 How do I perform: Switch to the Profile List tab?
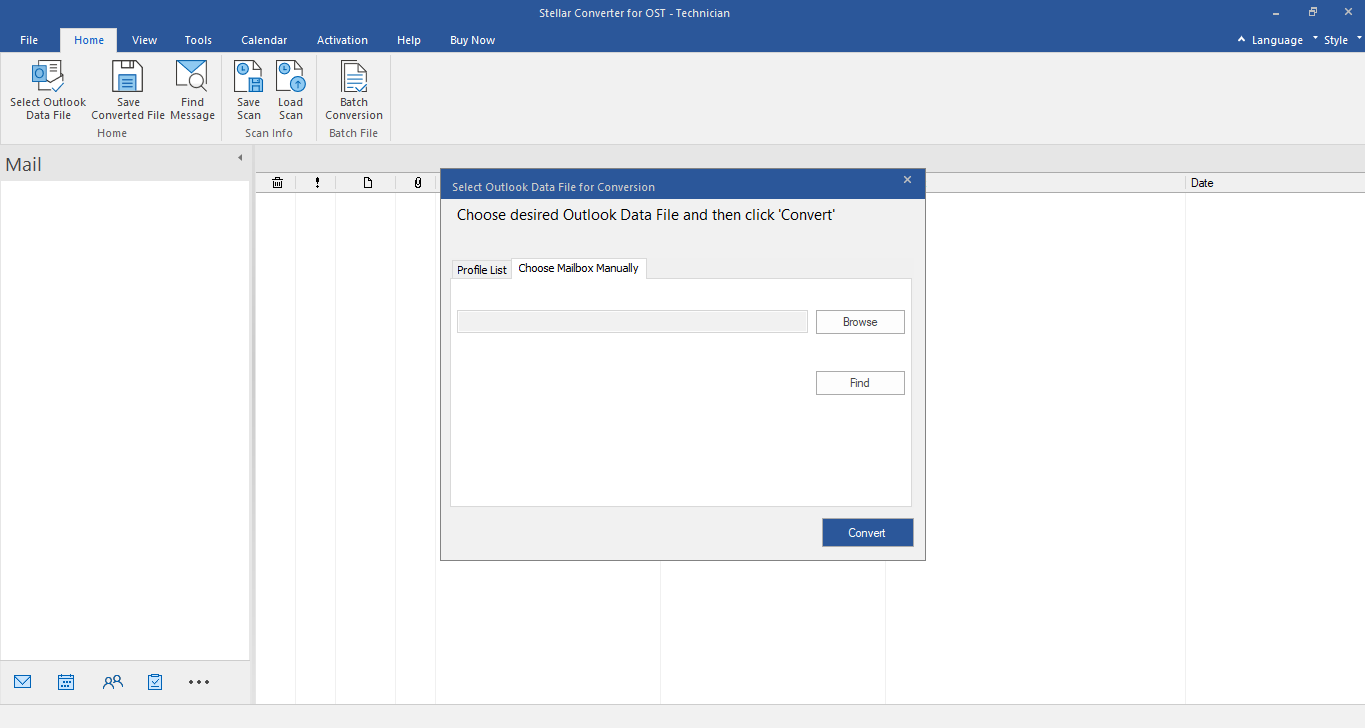tap(481, 270)
